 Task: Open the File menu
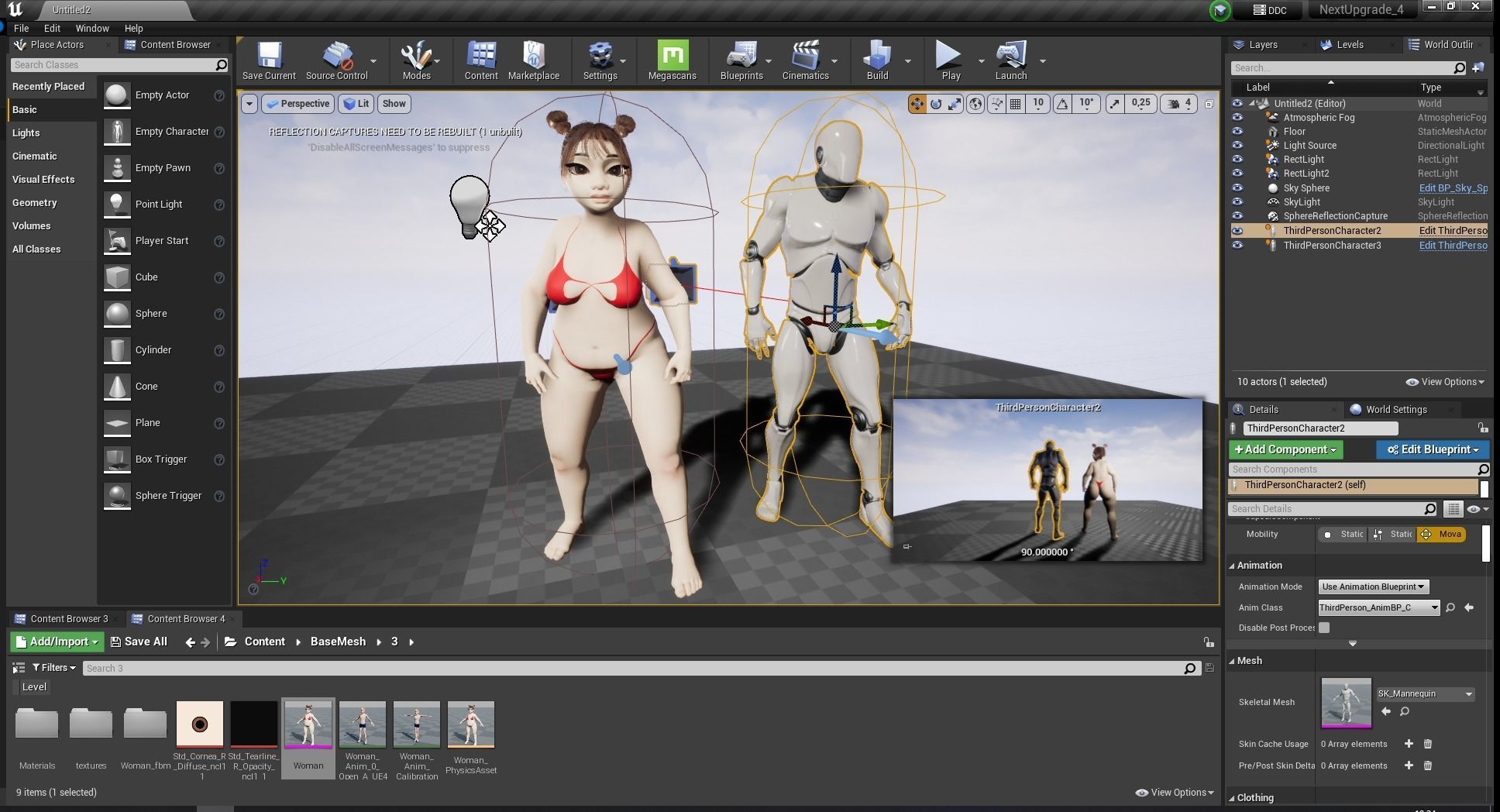point(22,28)
